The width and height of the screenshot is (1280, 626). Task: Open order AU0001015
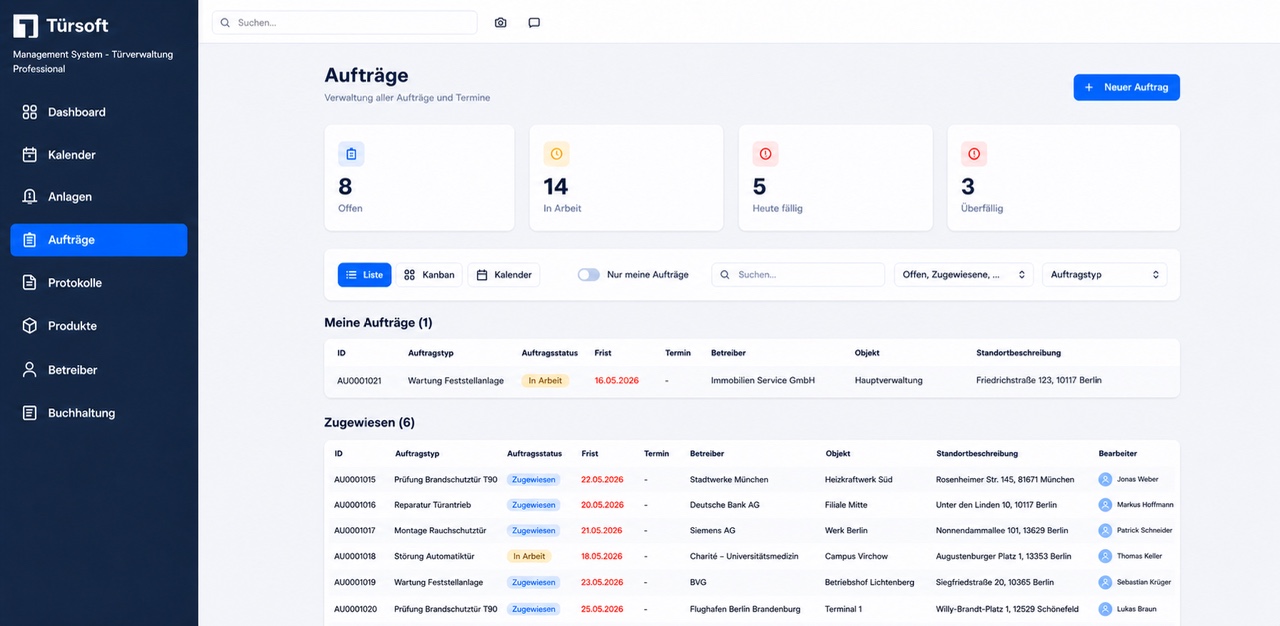(355, 479)
